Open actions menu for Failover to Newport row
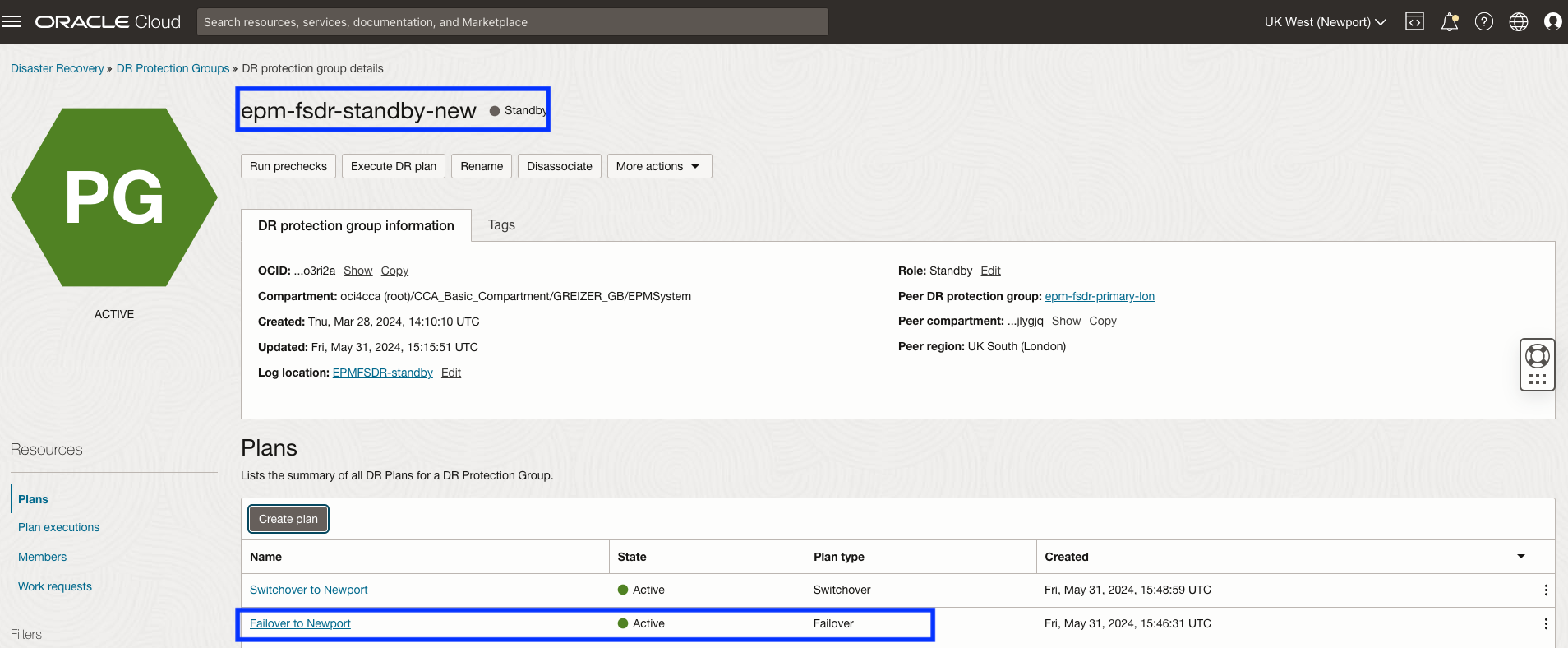1568x648 pixels. 1546,624
